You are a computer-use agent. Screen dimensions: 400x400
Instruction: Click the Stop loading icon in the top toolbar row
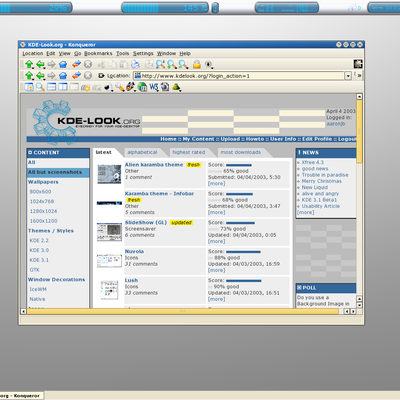click(88, 64)
